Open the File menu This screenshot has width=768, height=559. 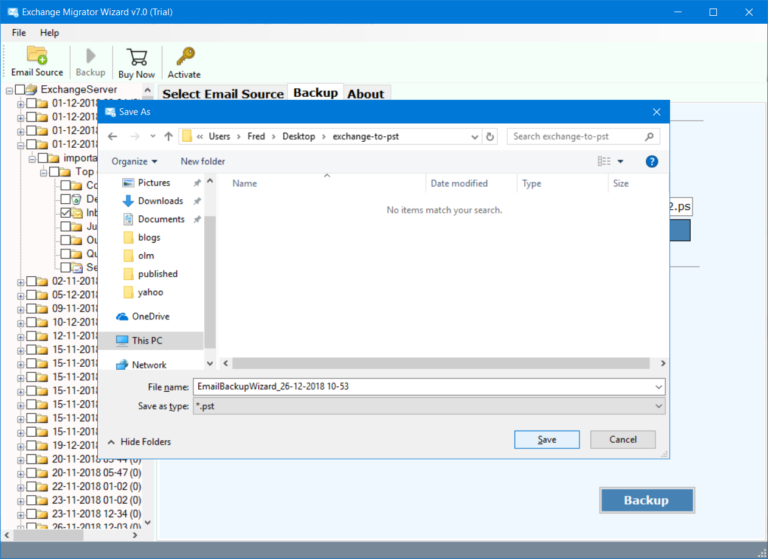(x=19, y=33)
